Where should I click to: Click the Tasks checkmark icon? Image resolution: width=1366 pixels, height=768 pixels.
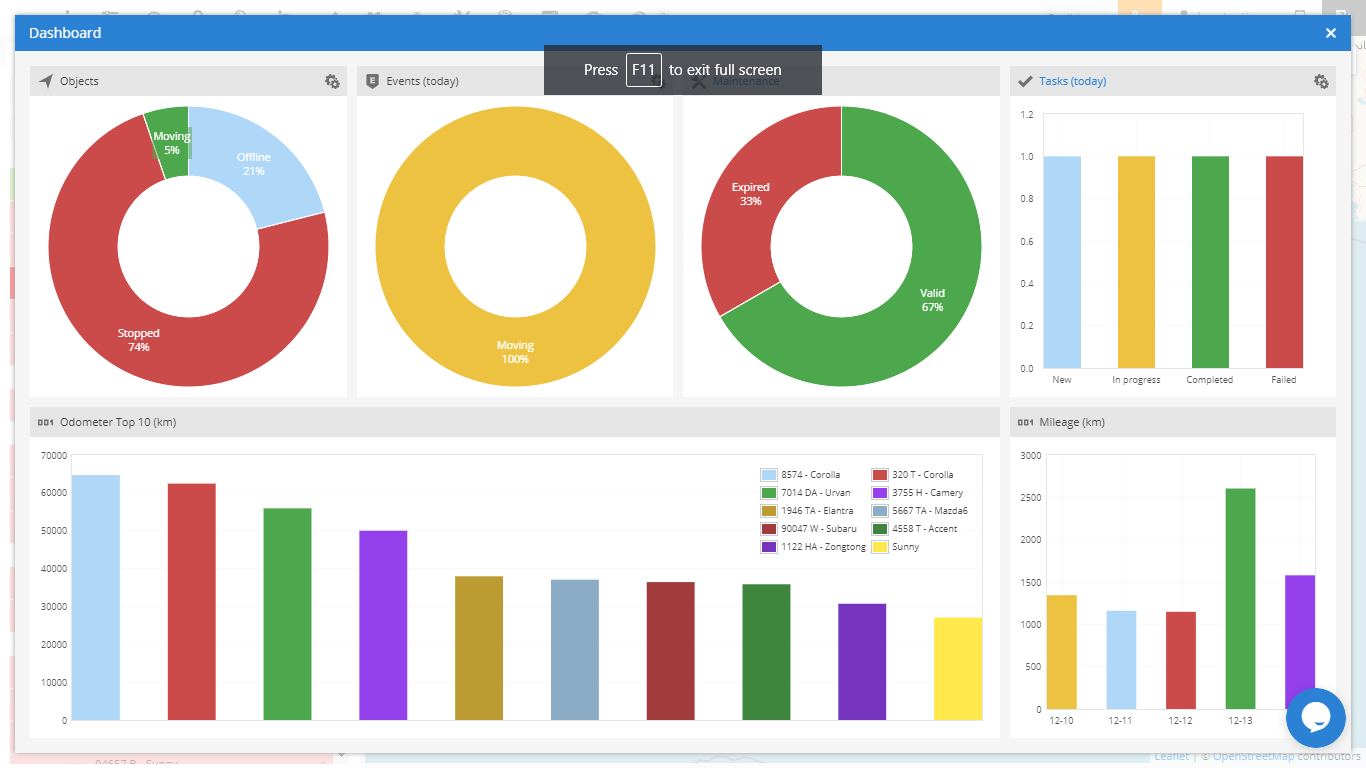[x=1025, y=81]
